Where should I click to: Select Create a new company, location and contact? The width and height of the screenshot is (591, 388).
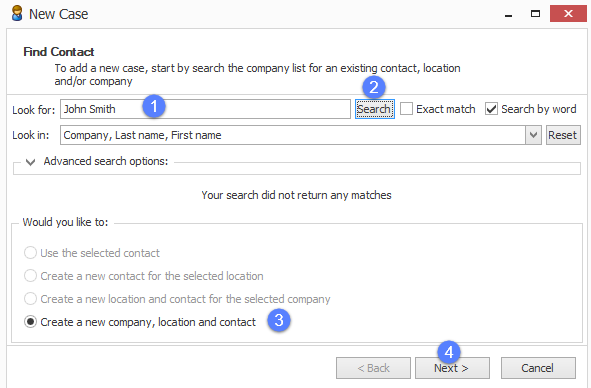click(x=30, y=322)
